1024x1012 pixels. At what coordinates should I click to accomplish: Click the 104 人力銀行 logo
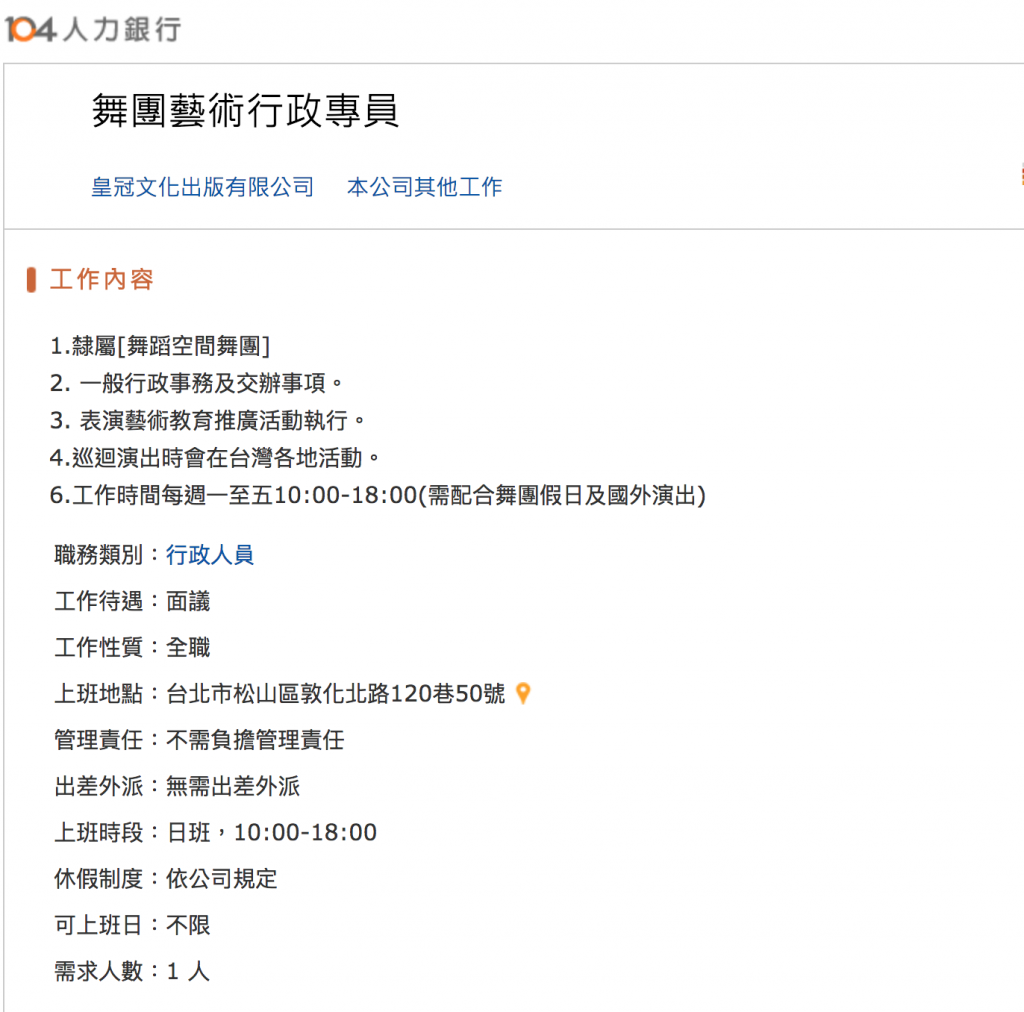93,29
